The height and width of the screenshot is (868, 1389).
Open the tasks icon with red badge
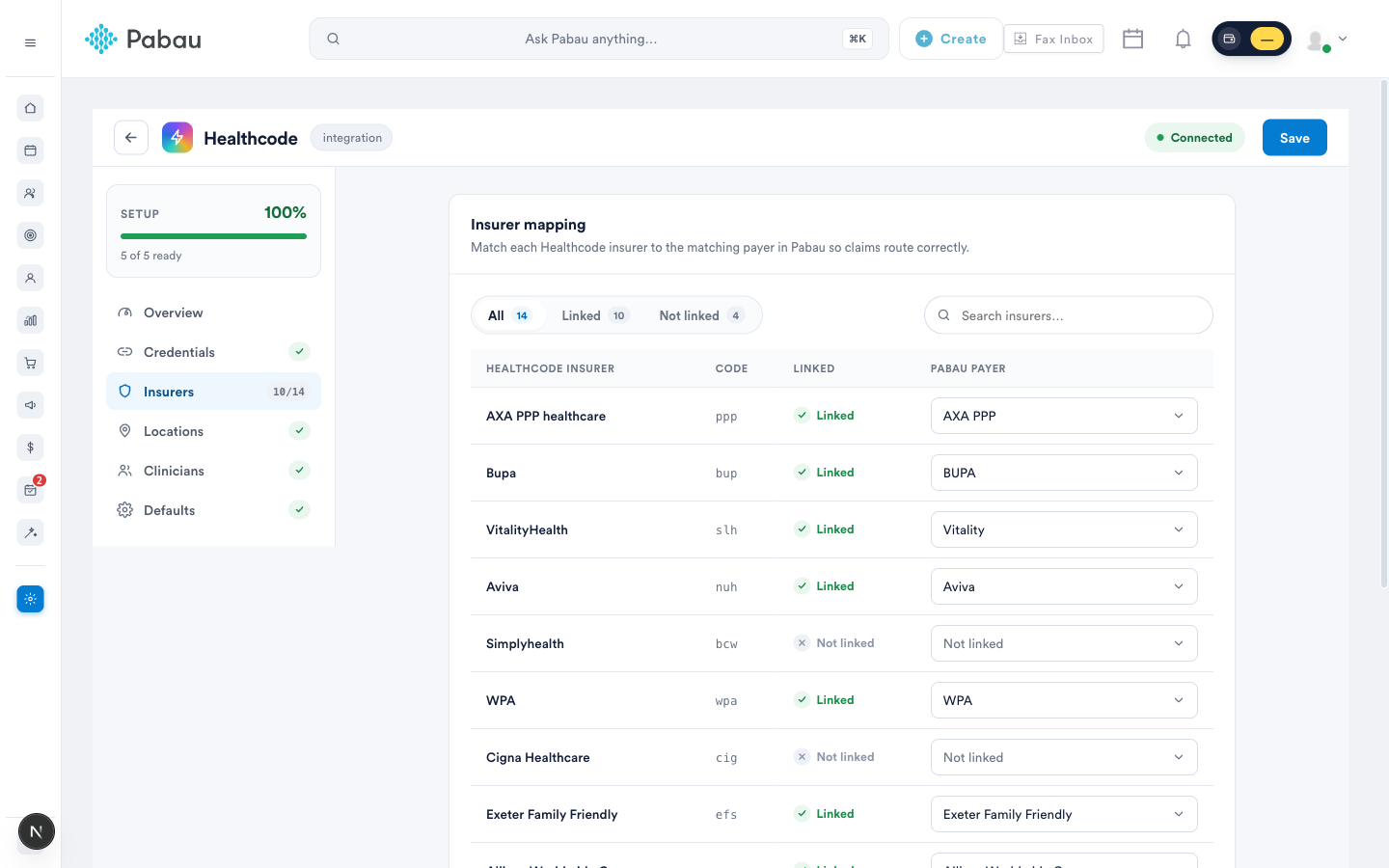click(x=30, y=490)
